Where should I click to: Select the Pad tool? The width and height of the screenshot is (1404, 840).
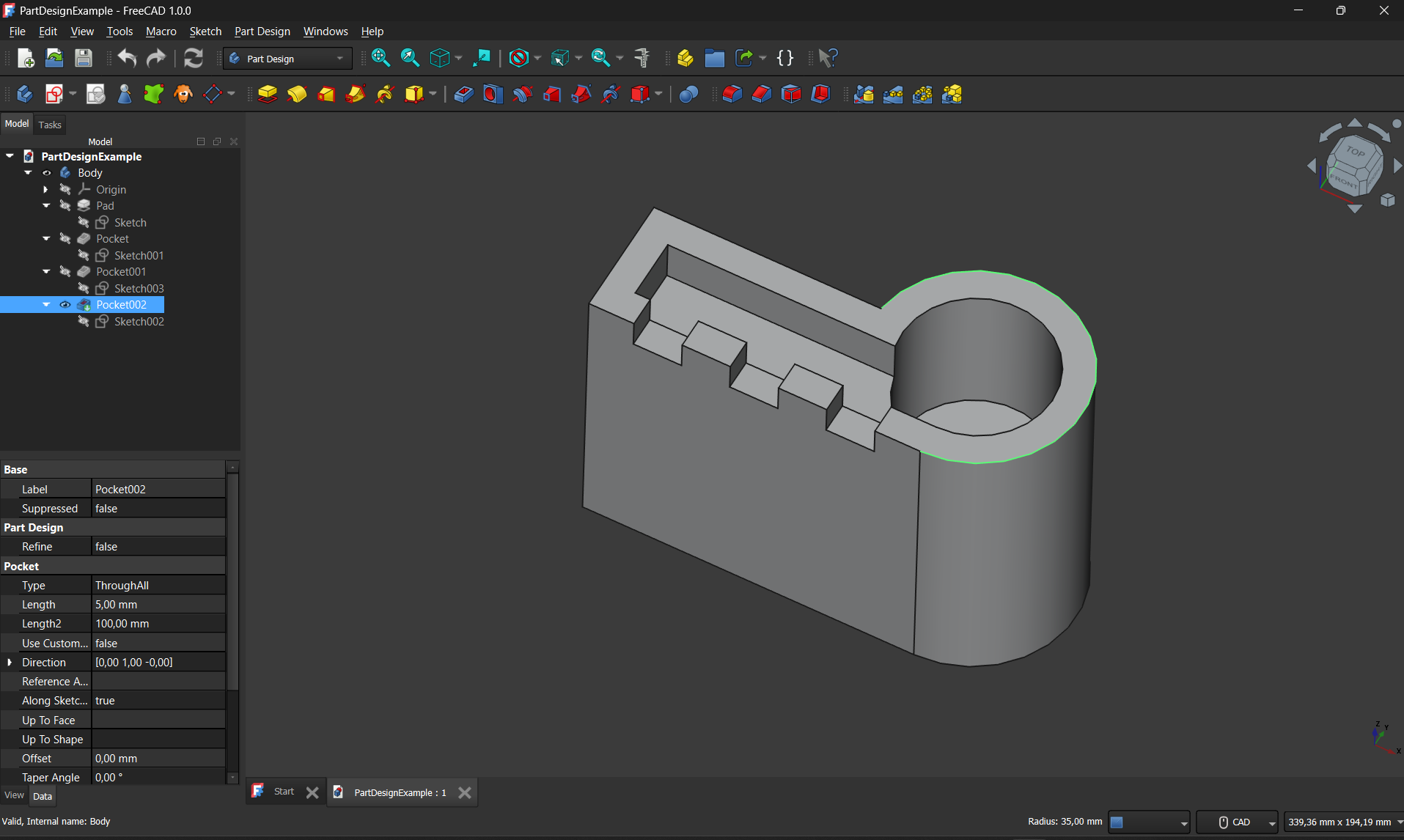coord(267,94)
